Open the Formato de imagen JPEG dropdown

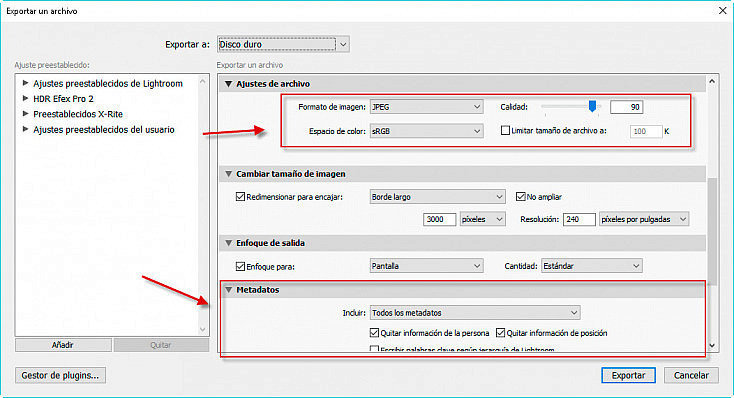[x=426, y=107]
